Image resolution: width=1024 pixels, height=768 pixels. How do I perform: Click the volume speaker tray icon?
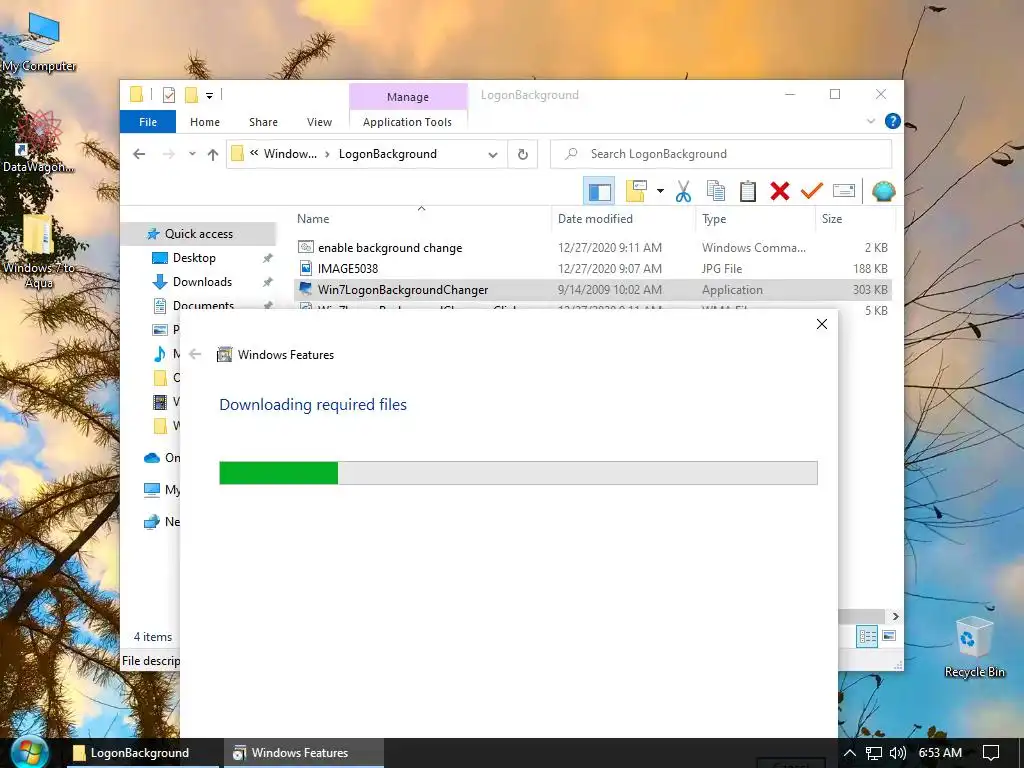[x=897, y=753]
